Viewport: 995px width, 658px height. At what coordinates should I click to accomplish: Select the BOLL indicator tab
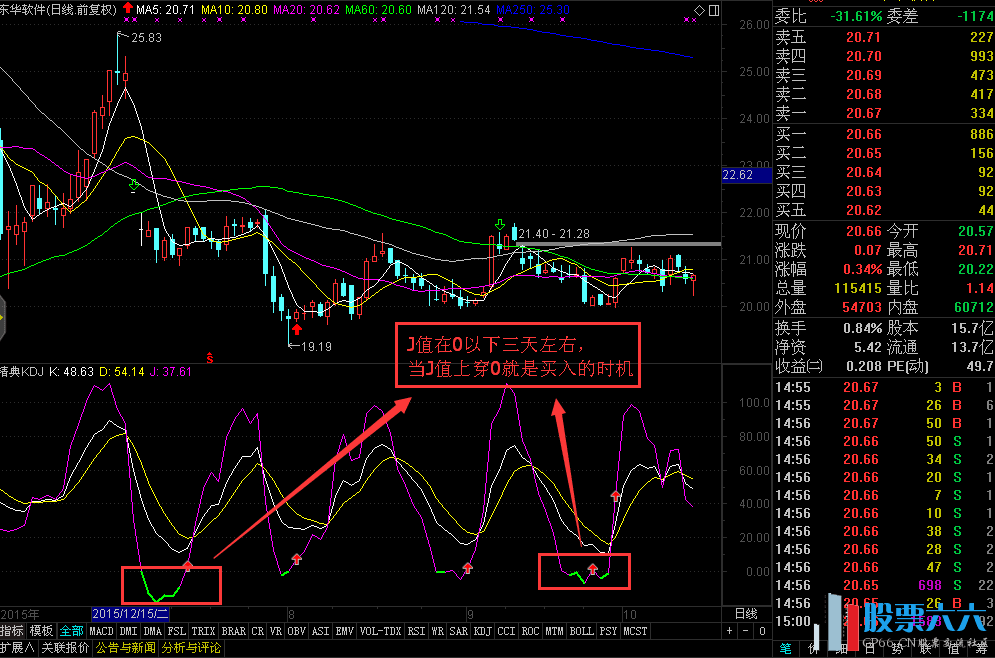click(581, 631)
